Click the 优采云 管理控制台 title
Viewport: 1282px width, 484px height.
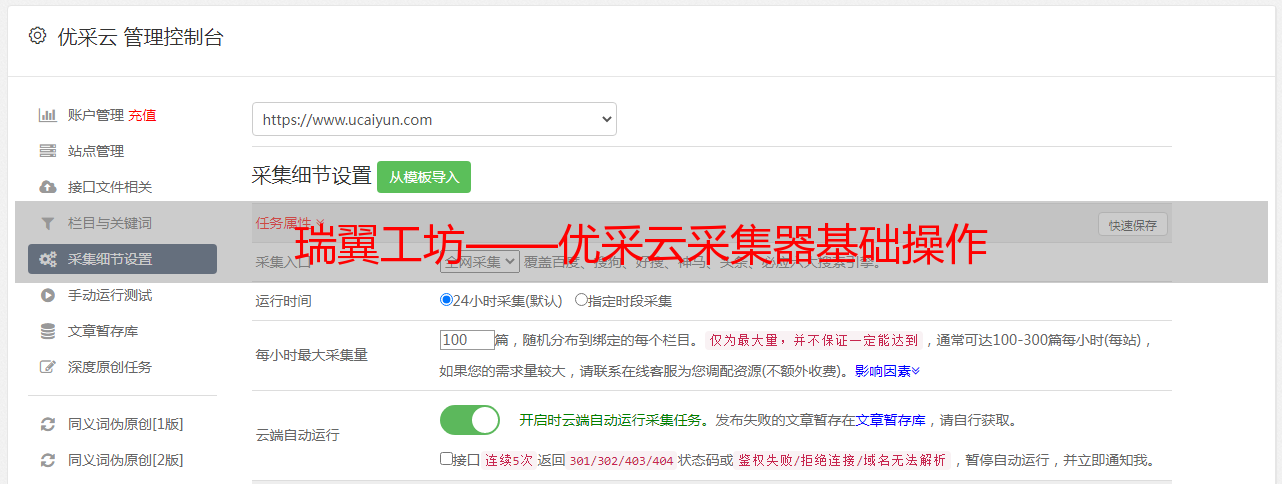(x=140, y=37)
